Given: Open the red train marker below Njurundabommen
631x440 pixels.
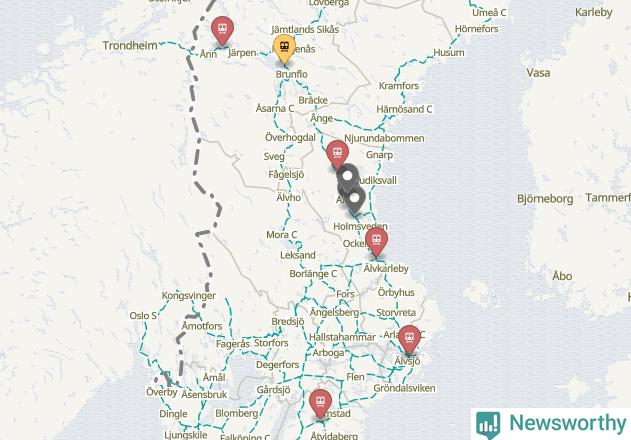Looking at the screenshot, I should coord(337,154).
